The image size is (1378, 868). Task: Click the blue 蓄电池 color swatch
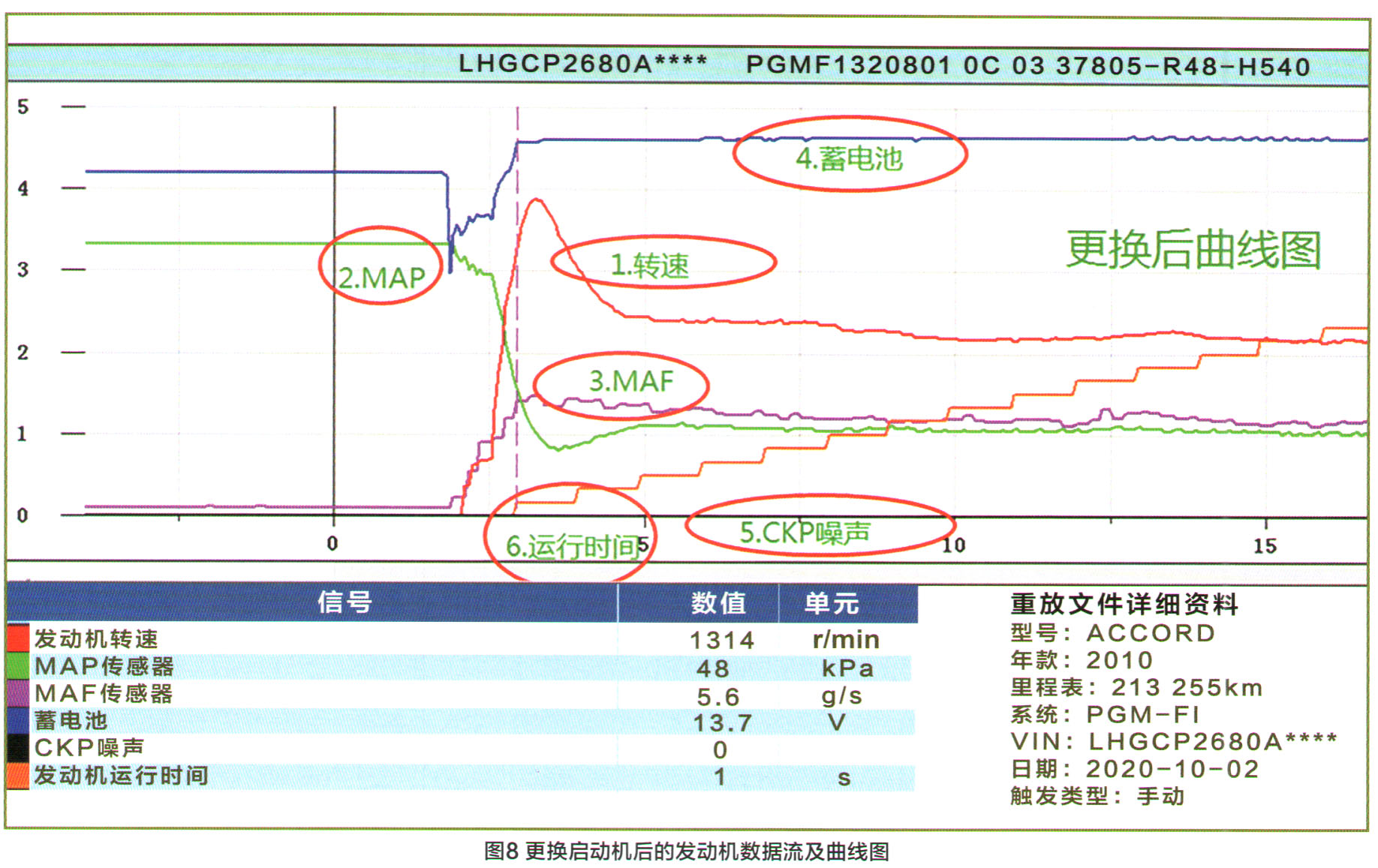click(x=17, y=720)
